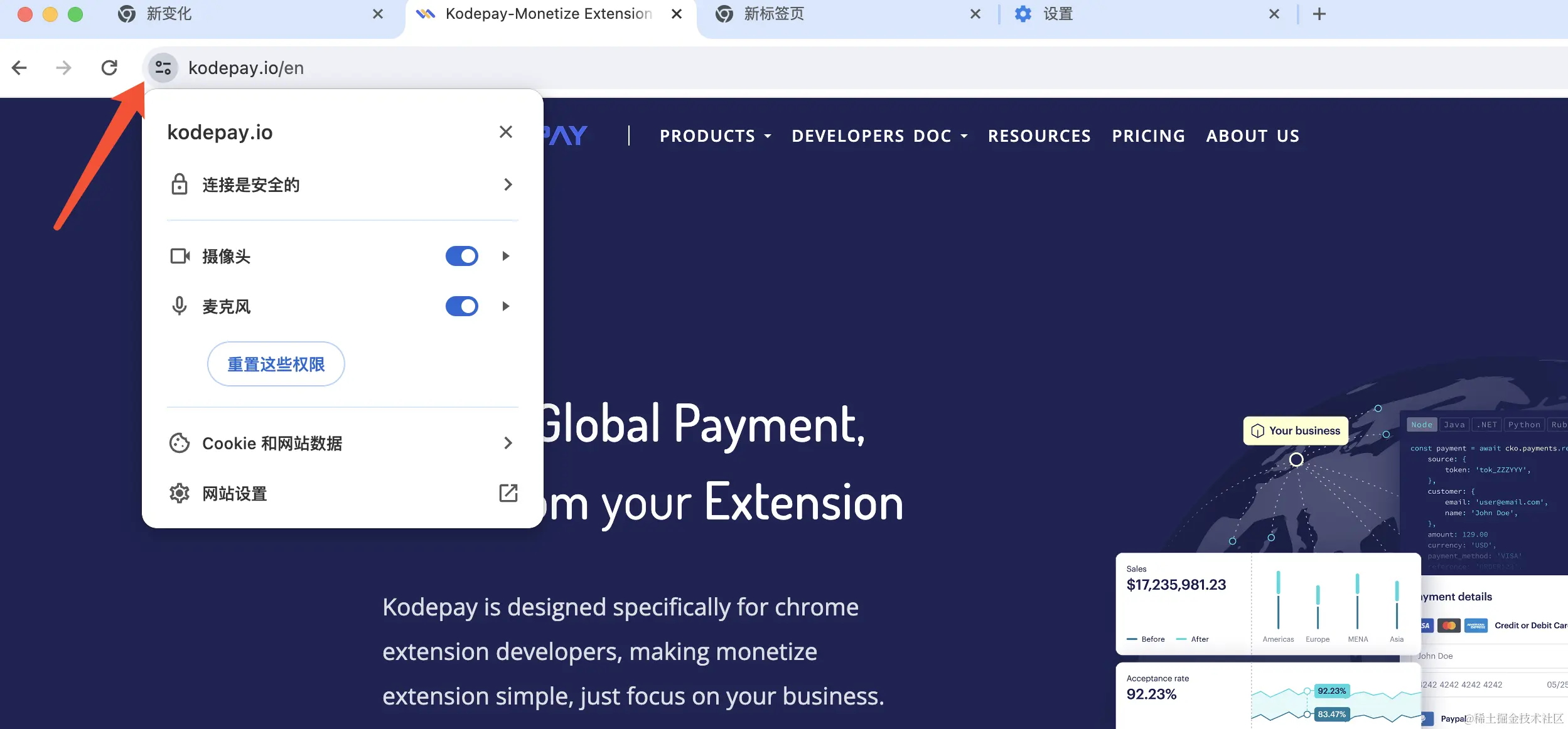The height and width of the screenshot is (729, 1568).
Task: Open site settings external link icon
Action: coord(508,493)
